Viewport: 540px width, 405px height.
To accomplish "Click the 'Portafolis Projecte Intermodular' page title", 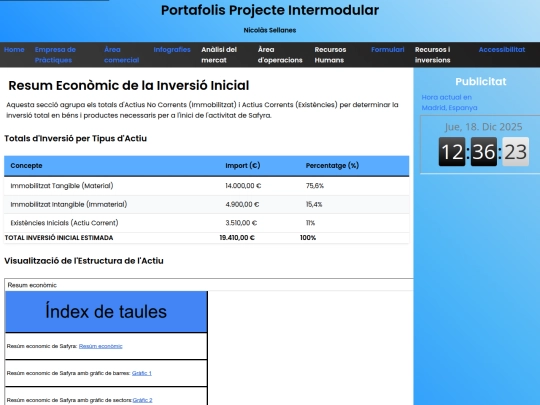I will point(270,10).
